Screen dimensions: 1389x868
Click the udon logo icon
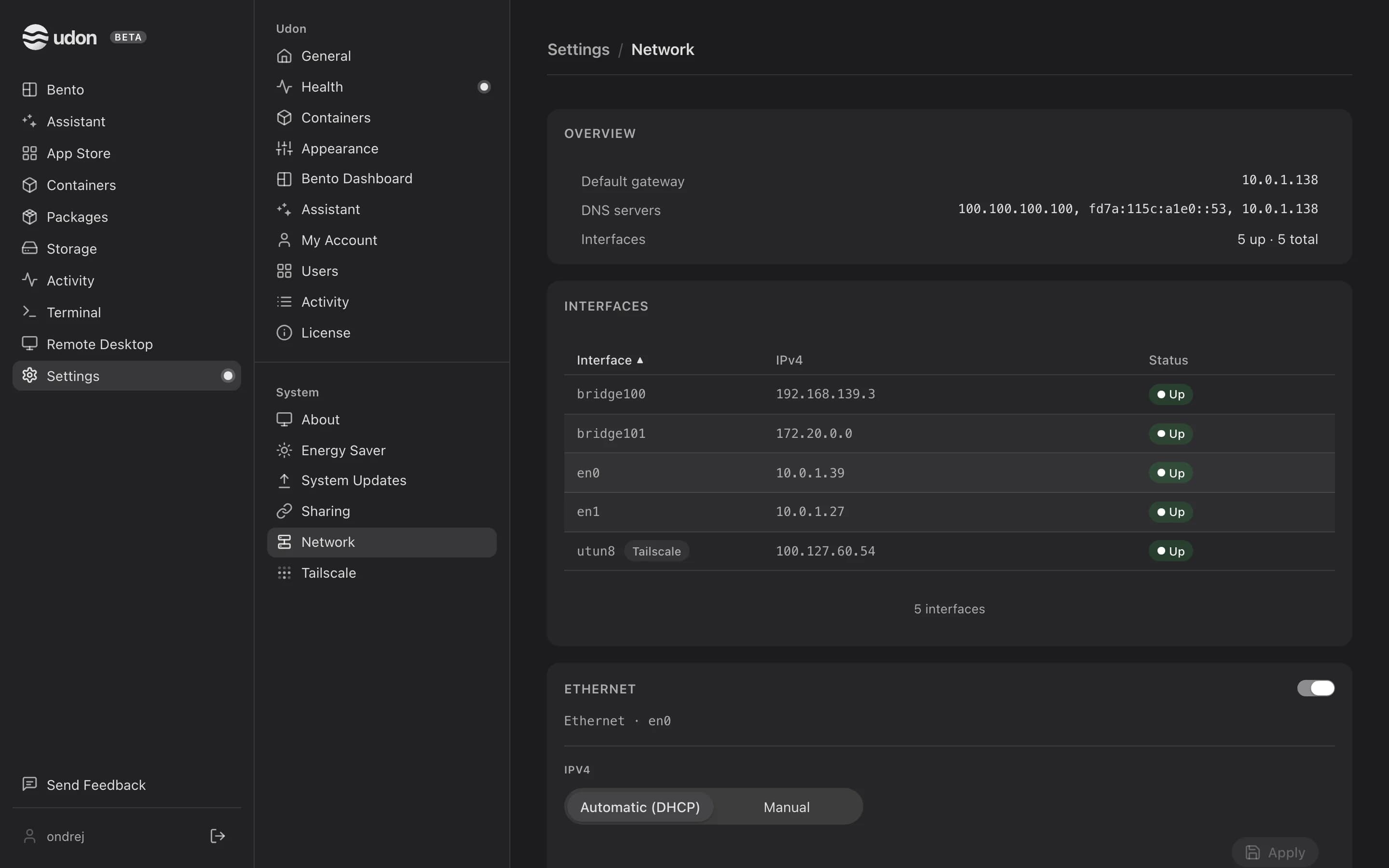point(35,37)
